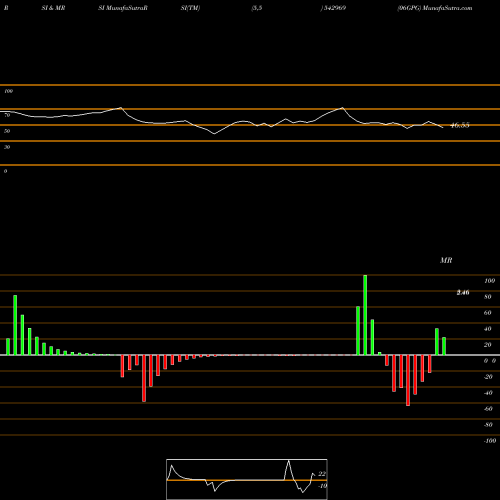Click the RSI value label 46.55
Screen dimensions: 500x500
460,125
